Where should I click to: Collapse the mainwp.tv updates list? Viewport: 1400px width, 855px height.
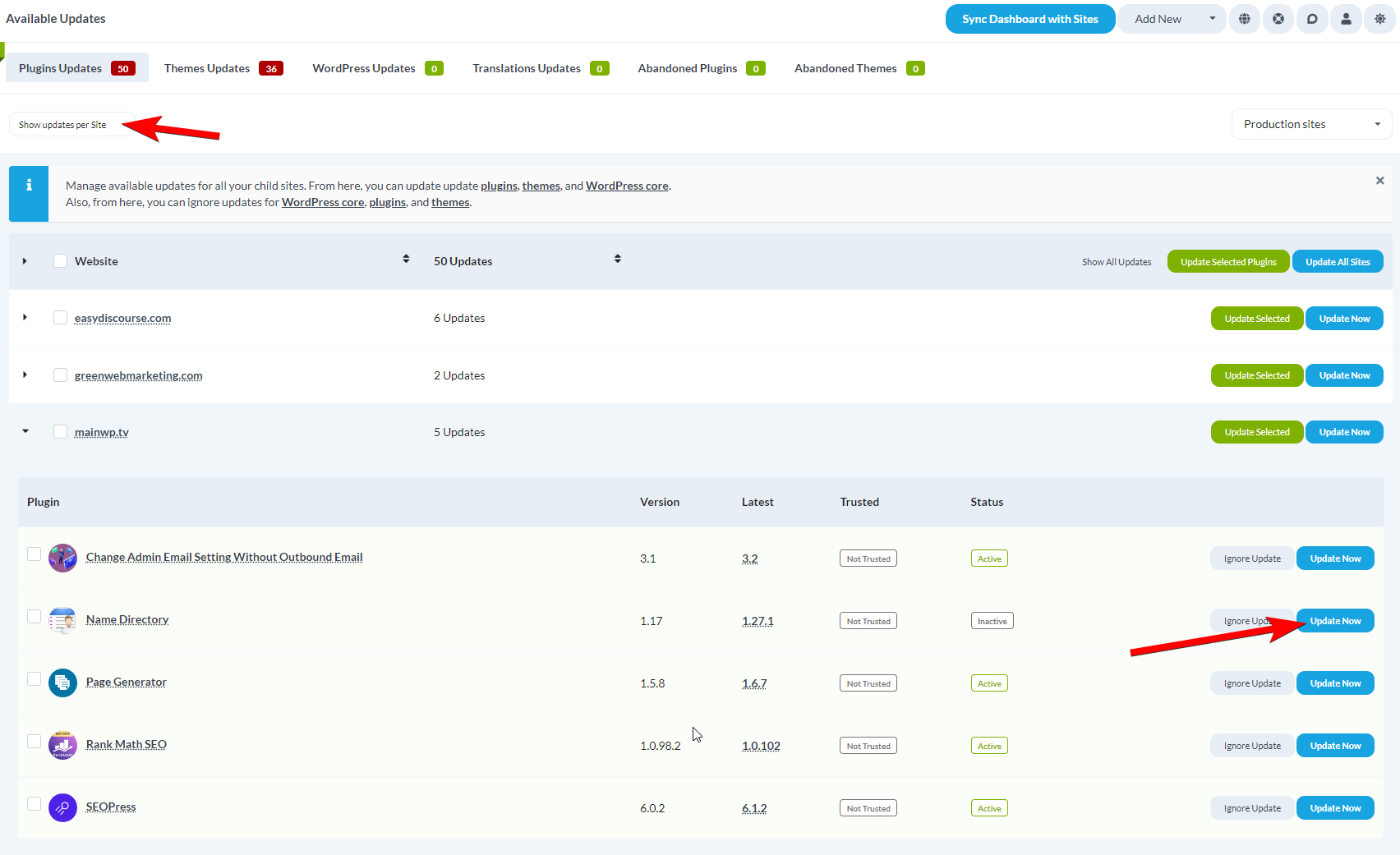(25, 430)
